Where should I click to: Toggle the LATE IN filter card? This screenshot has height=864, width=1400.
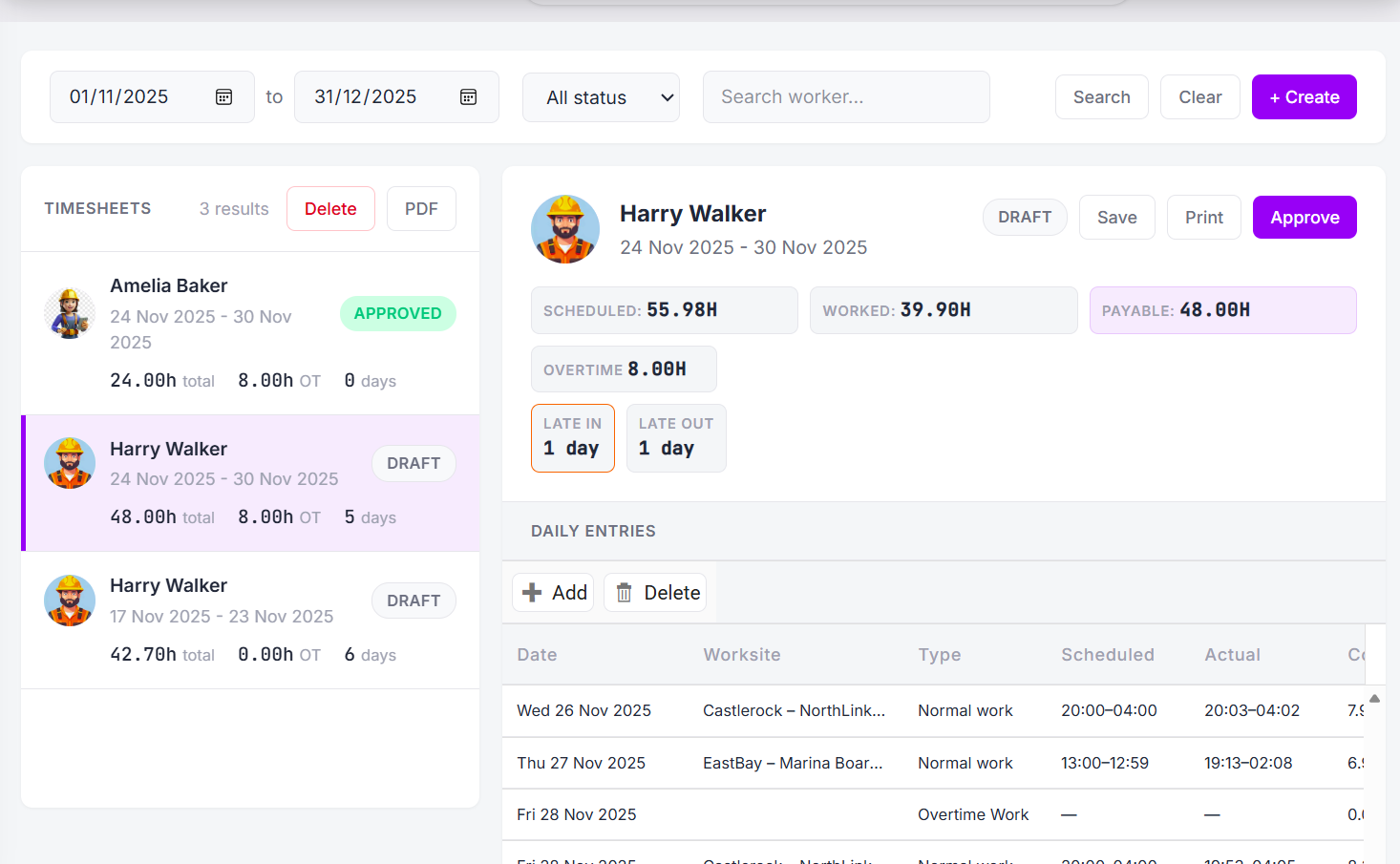tap(572, 437)
